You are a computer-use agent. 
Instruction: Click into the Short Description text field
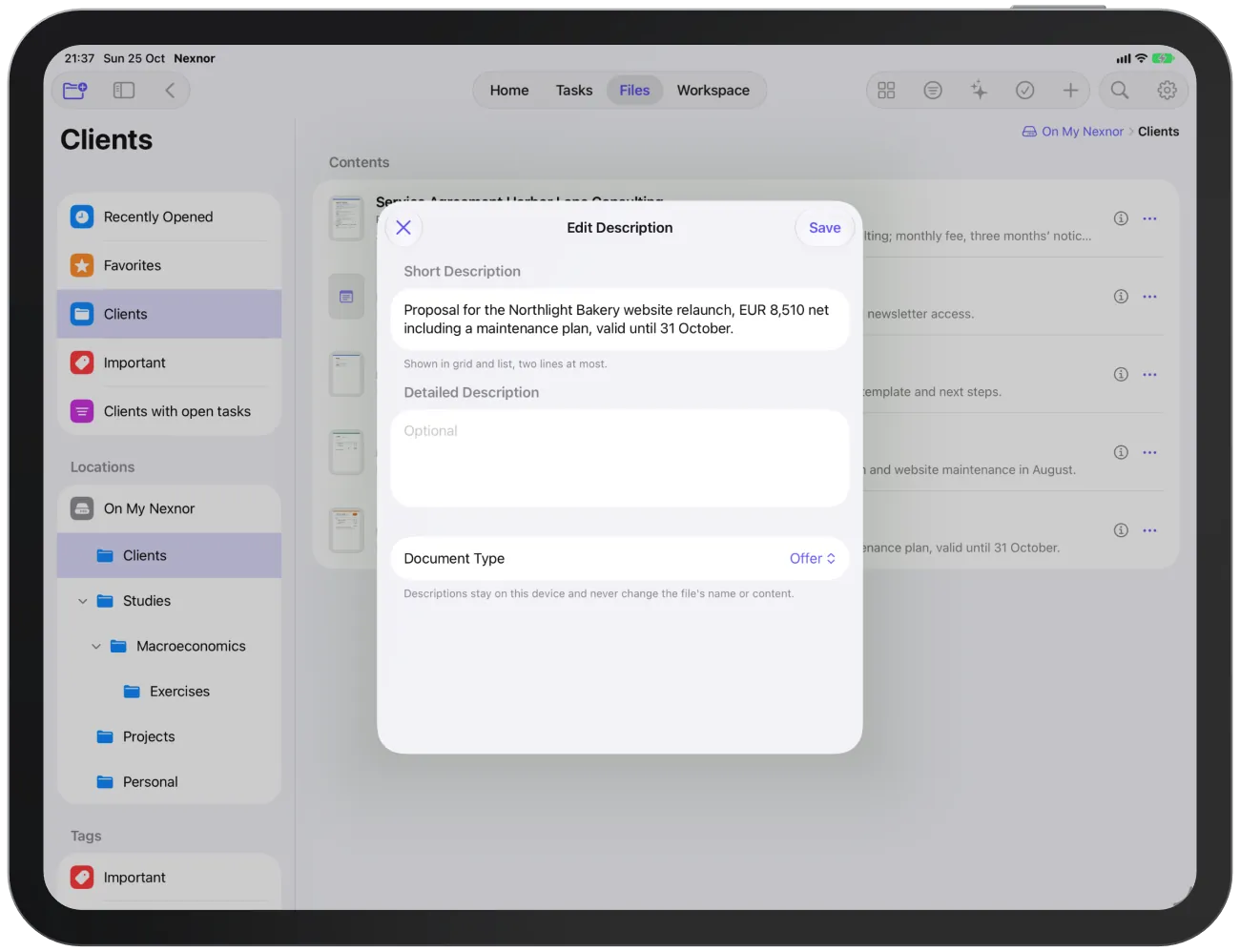tap(620, 320)
